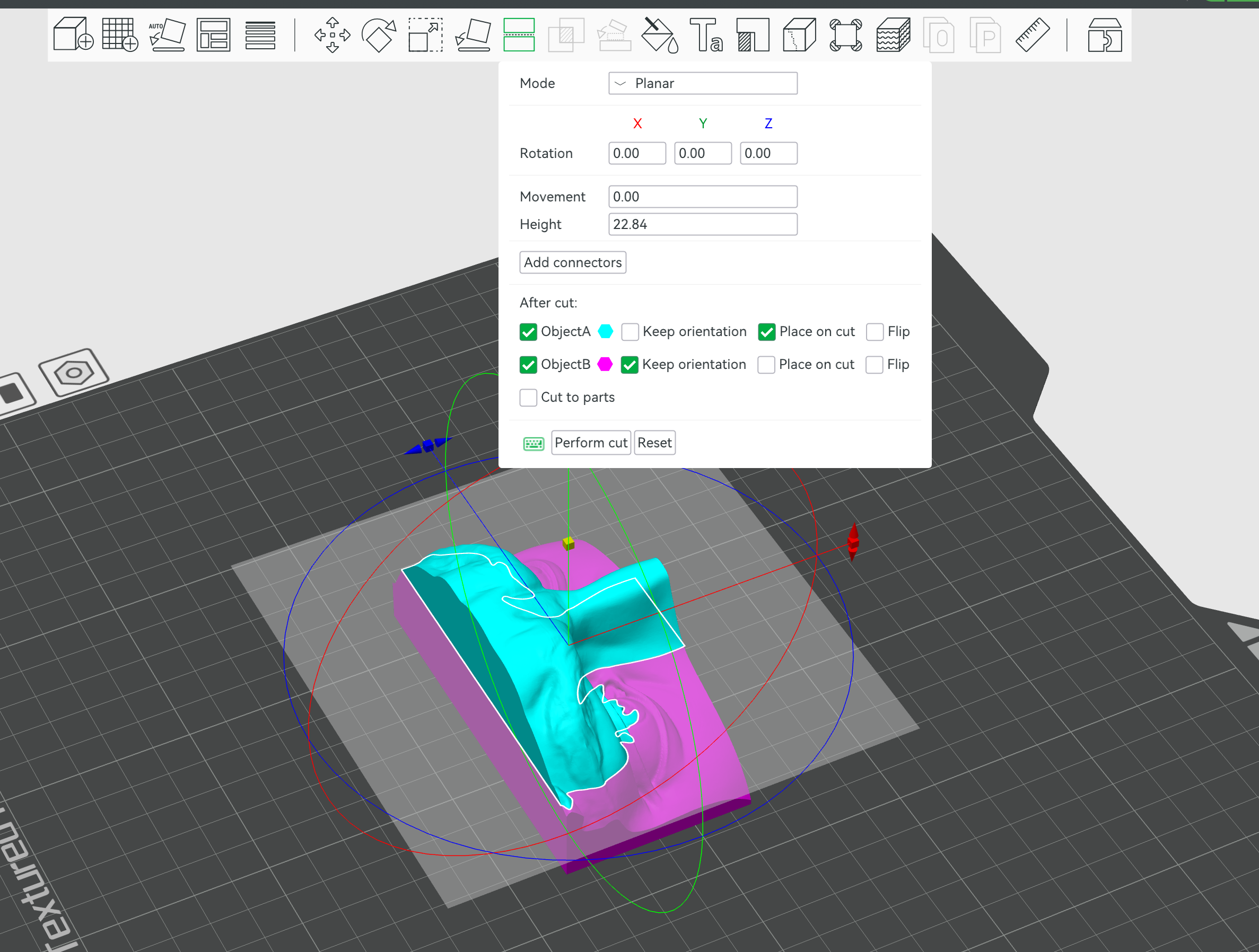Select the Lay on face tool
This screenshot has width=1259, height=952.
pos(474,34)
